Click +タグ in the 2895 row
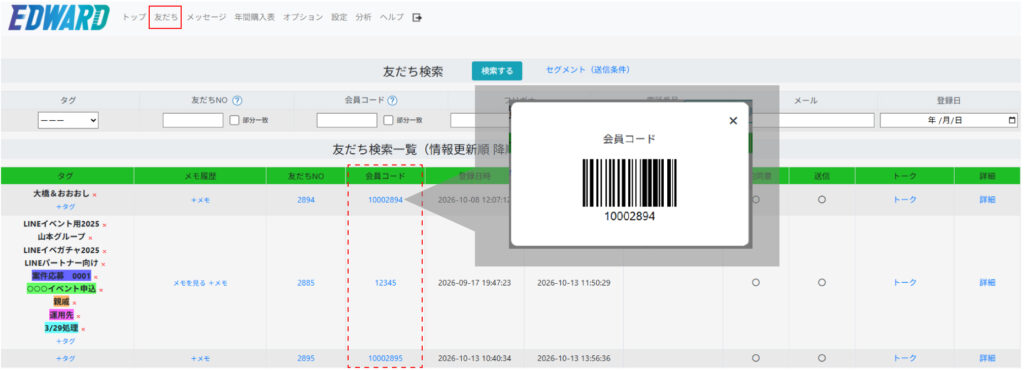 [65, 358]
